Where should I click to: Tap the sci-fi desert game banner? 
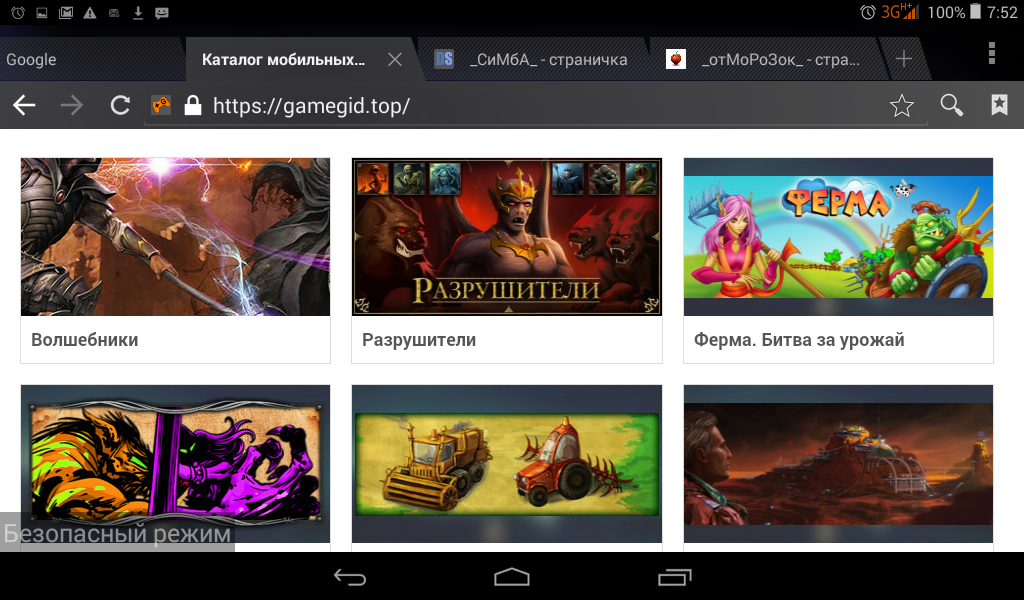pyautogui.click(x=838, y=465)
